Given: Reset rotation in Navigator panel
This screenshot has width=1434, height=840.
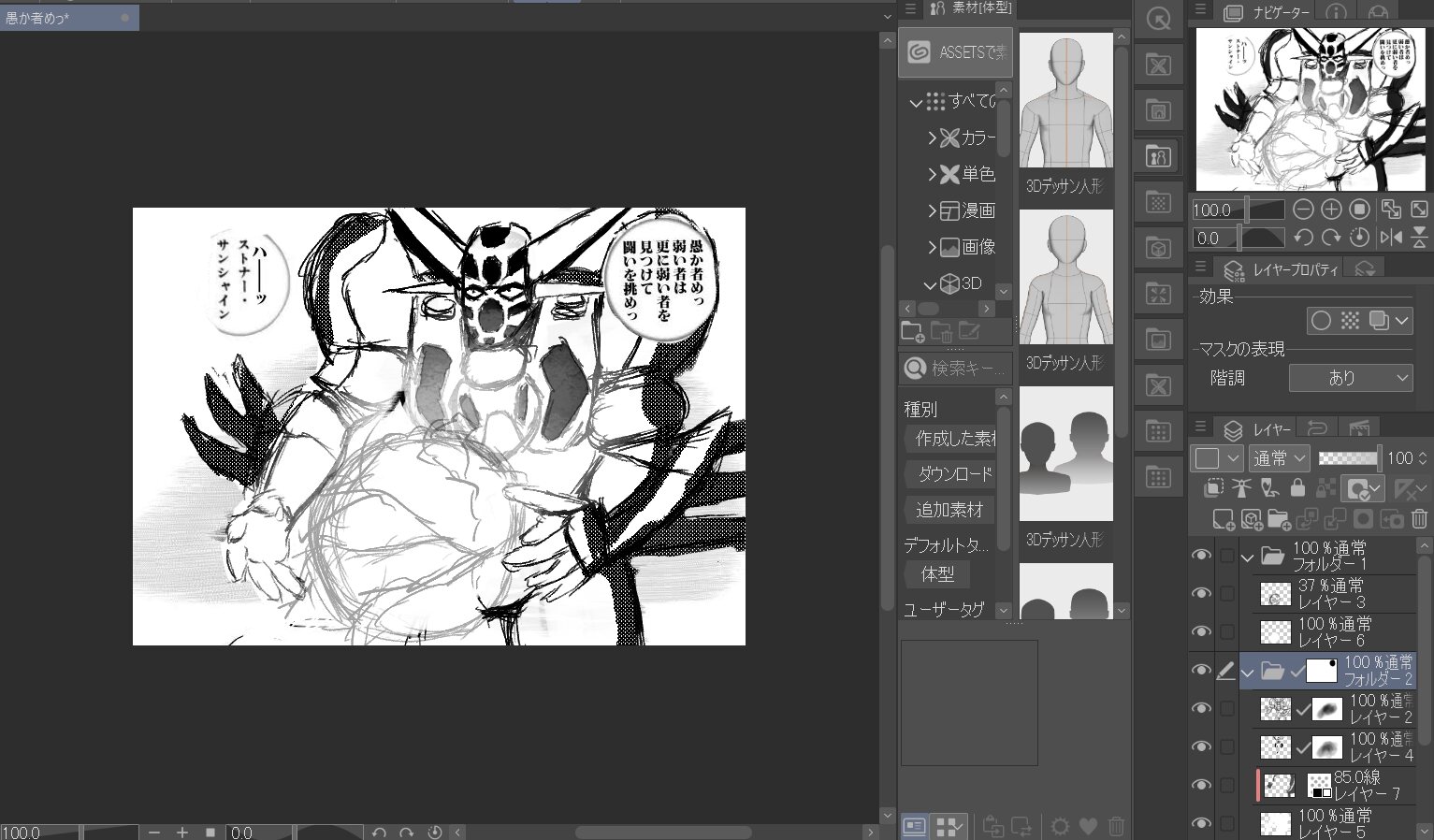Looking at the screenshot, I should coord(1360,238).
